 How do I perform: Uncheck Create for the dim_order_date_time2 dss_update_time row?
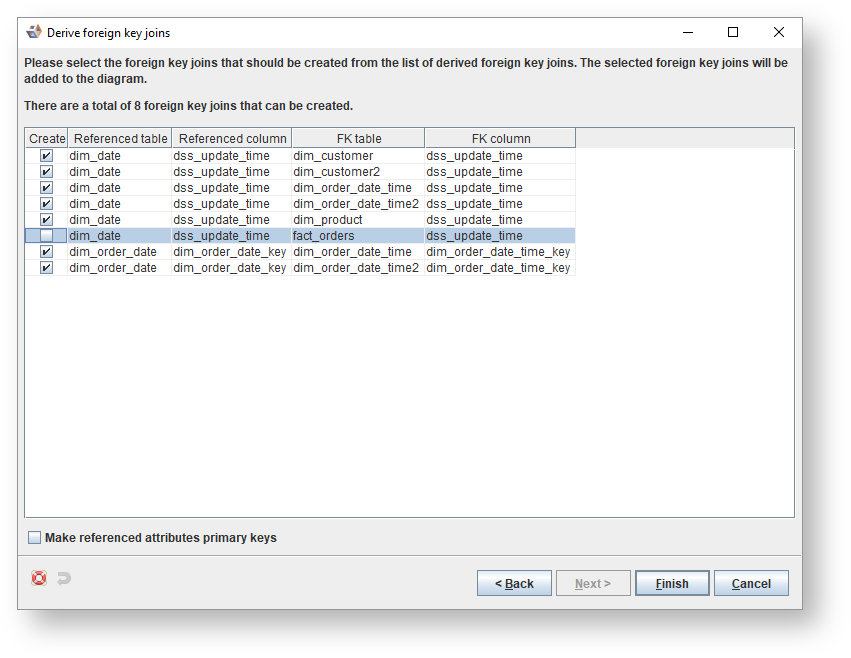[46, 204]
